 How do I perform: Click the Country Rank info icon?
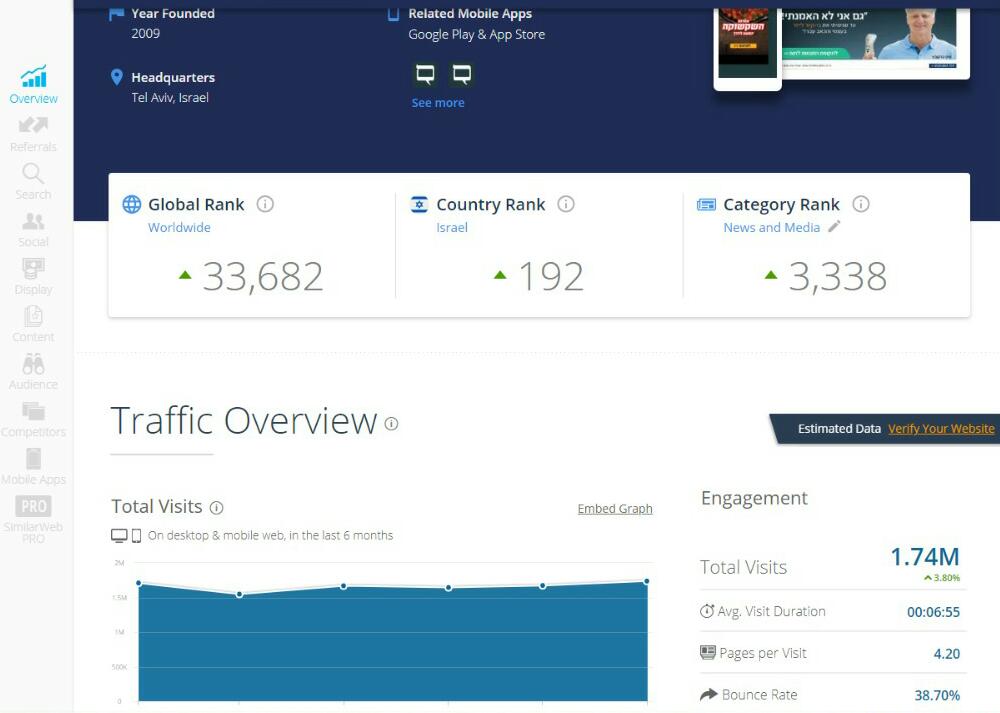[566, 204]
